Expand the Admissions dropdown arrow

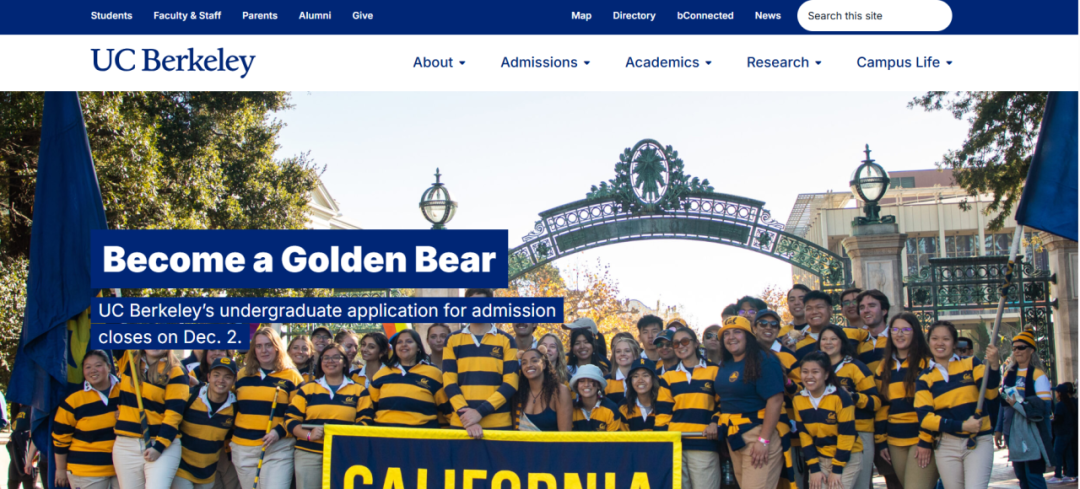[587, 63]
